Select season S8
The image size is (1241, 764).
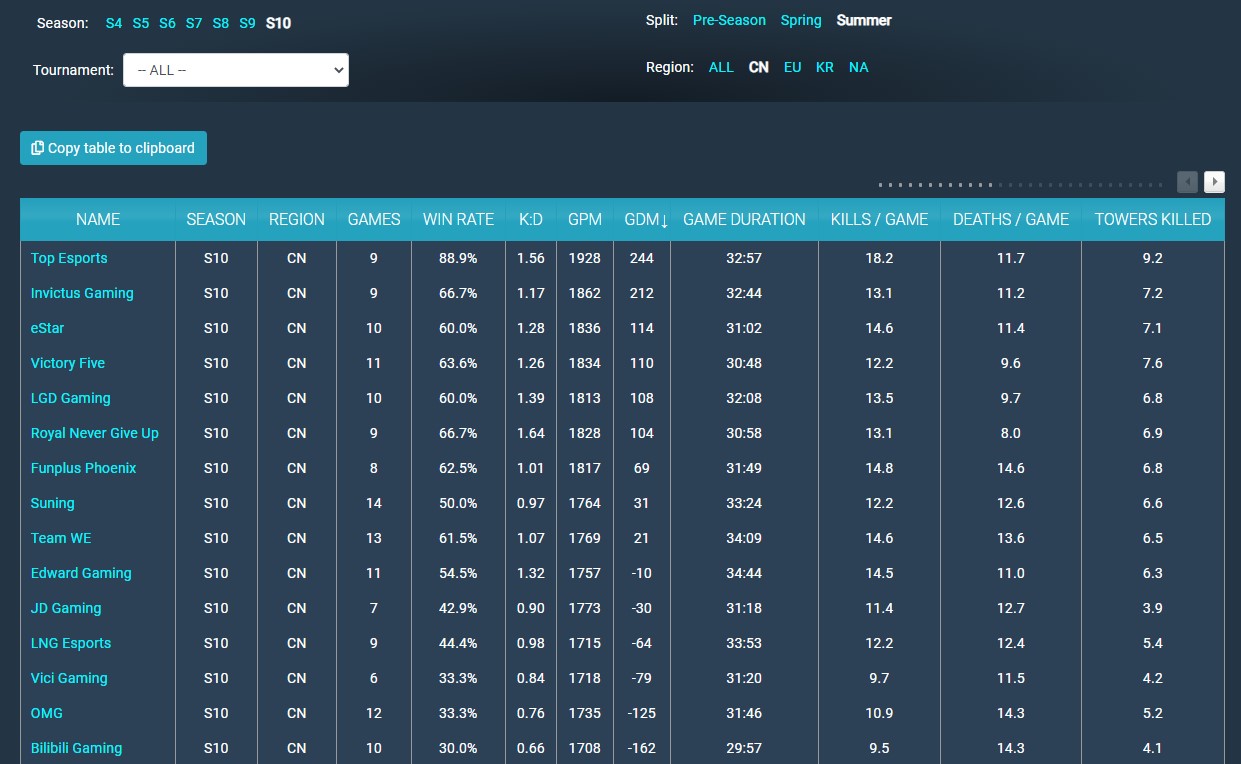[x=220, y=22]
